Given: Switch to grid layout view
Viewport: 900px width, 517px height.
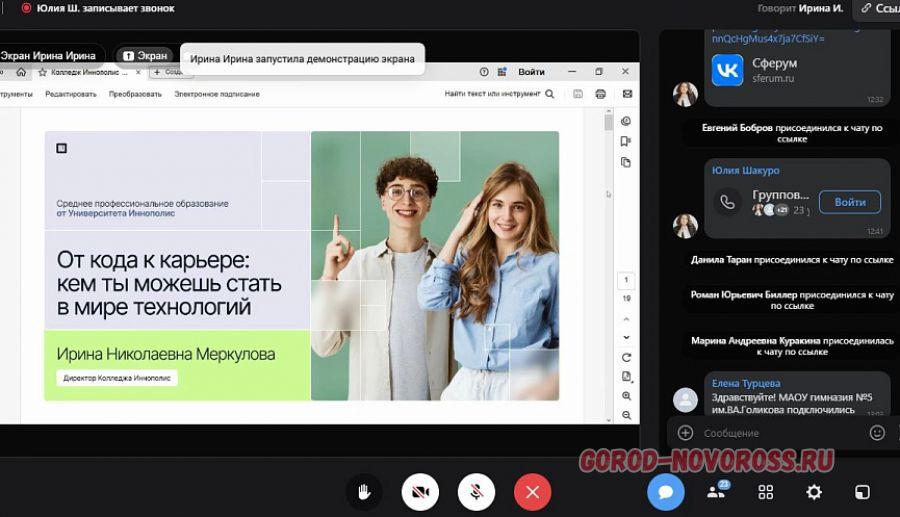Looking at the screenshot, I should (766, 492).
